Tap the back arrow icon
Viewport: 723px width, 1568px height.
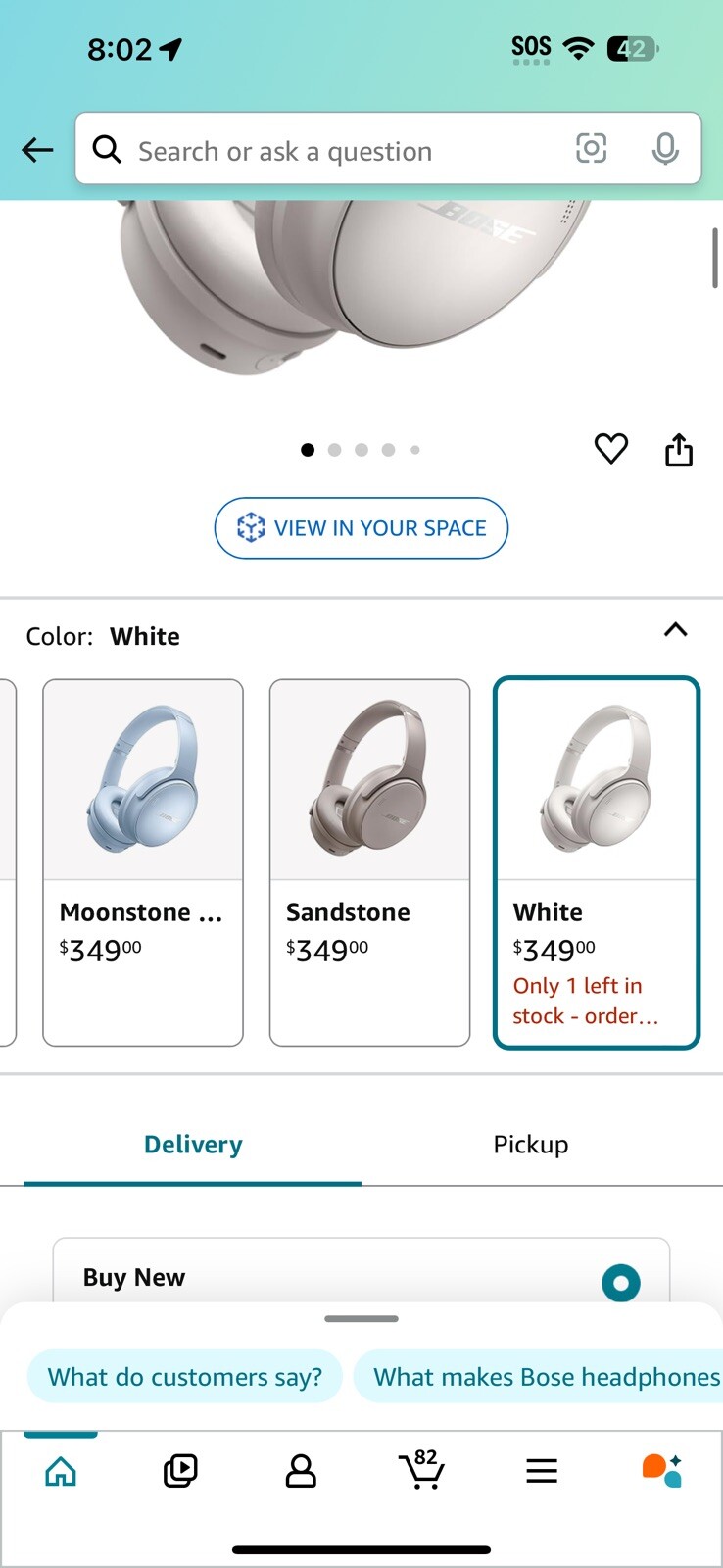tap(37, 150)
